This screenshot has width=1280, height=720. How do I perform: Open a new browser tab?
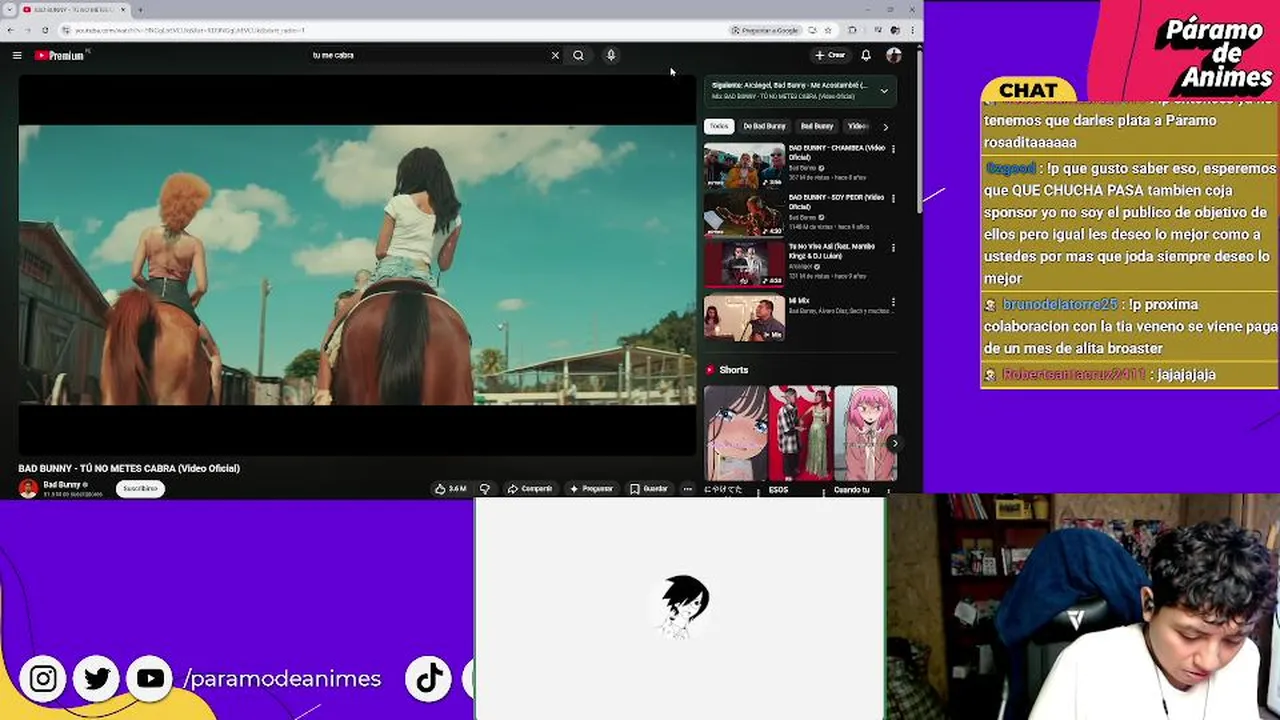point(140,9)
